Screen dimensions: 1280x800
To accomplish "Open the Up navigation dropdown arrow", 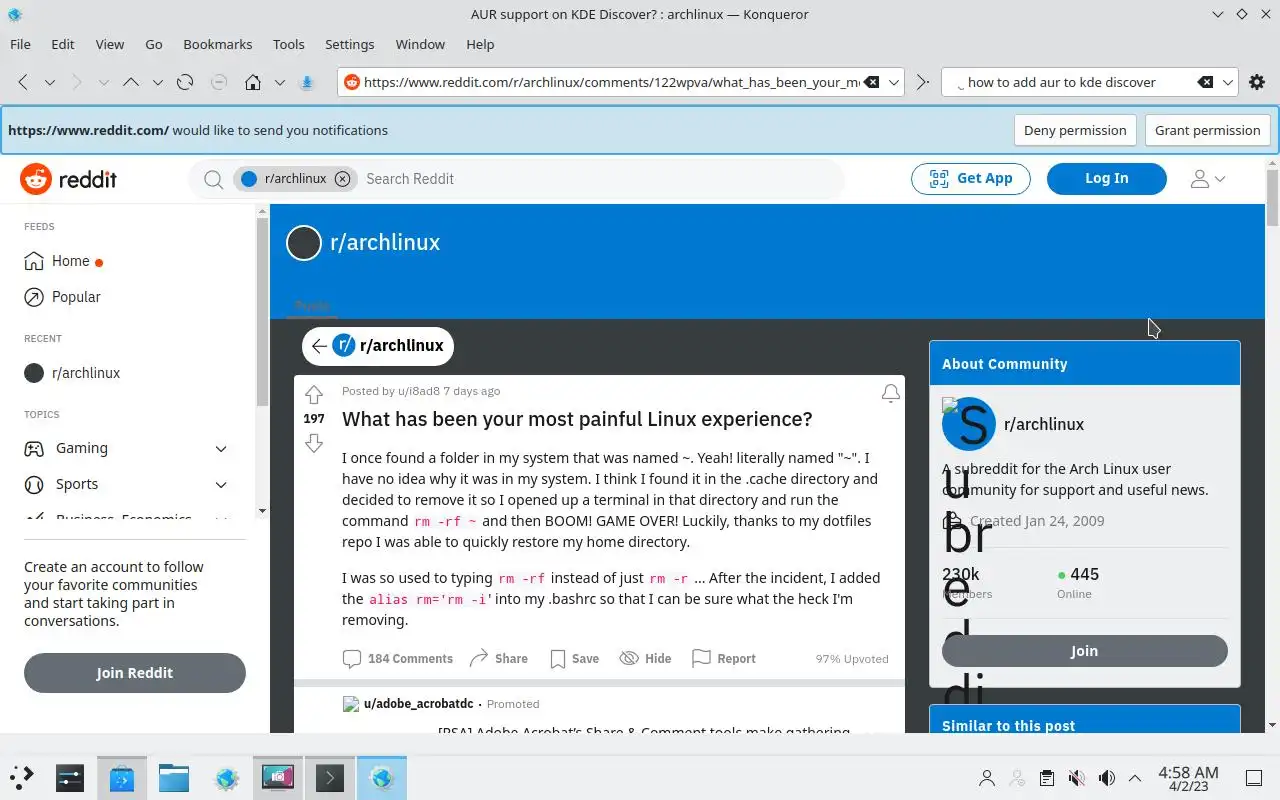I will [157, 82].
